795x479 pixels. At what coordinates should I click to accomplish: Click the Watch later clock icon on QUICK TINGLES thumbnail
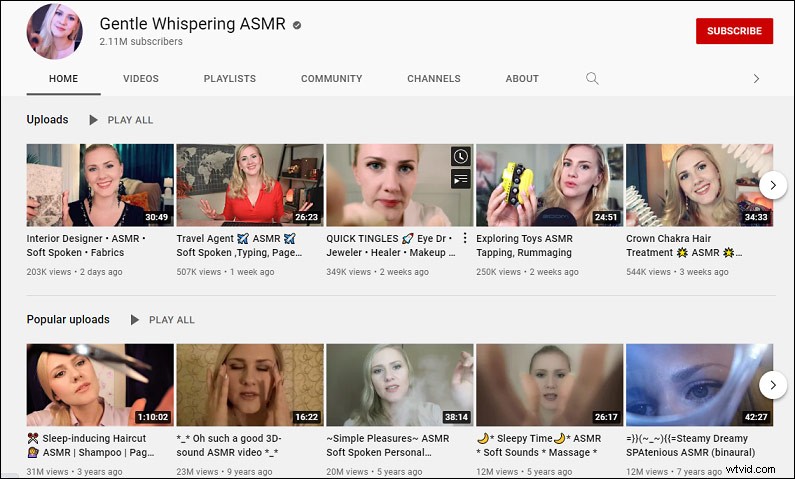pos(460,157)
